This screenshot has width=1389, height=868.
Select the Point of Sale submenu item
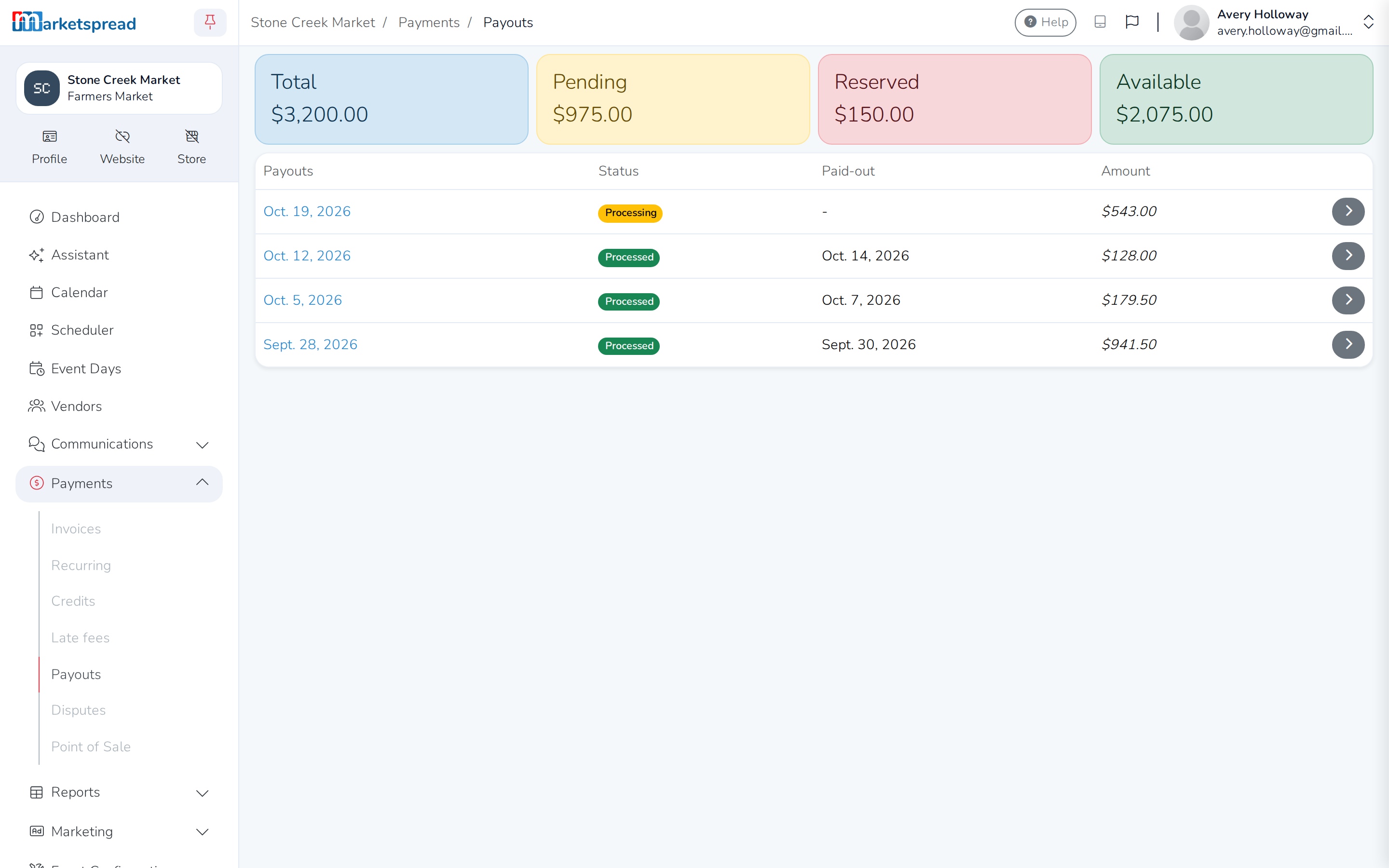(91, 747)
